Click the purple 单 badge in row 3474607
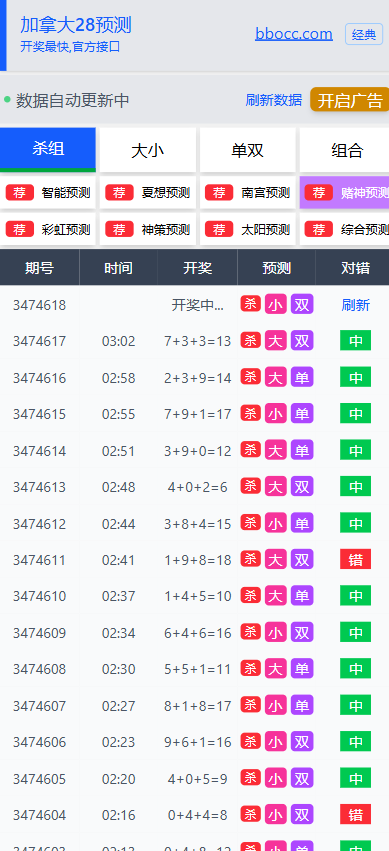This screenshot has width=389, height=851. click(302, 705)
